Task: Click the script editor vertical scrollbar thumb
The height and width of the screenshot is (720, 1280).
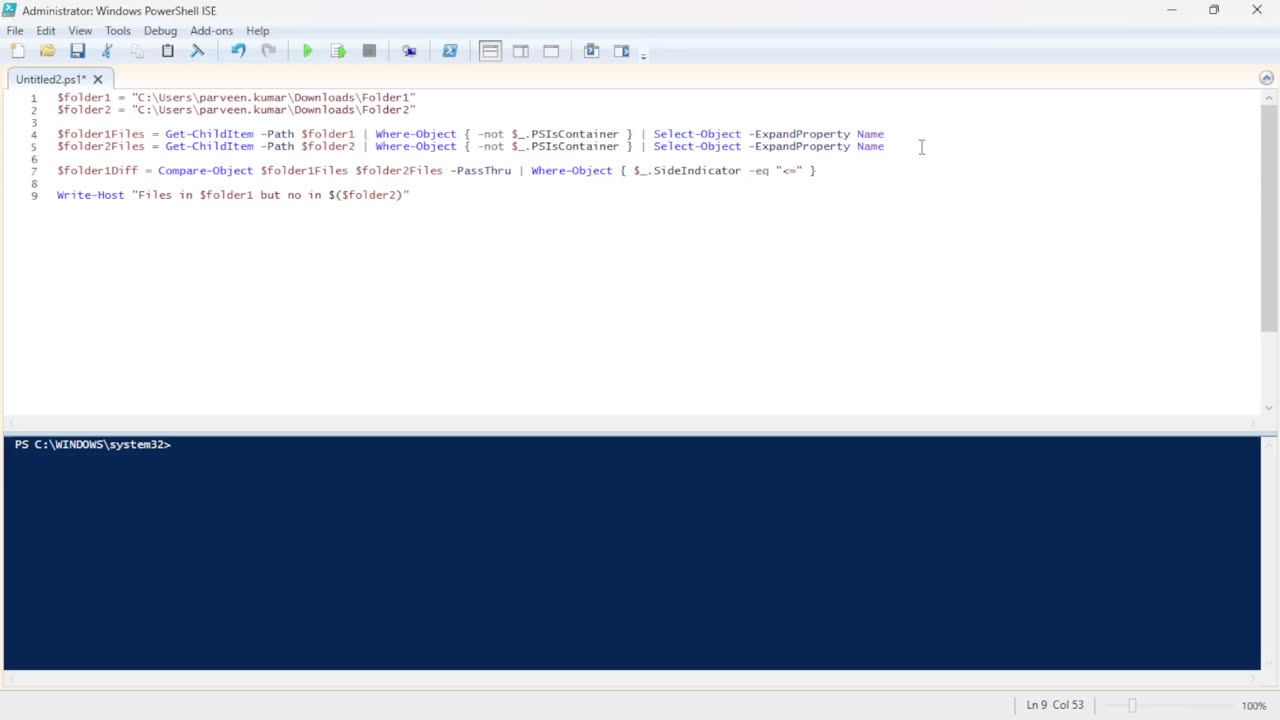Action: tap(1269, 218)
